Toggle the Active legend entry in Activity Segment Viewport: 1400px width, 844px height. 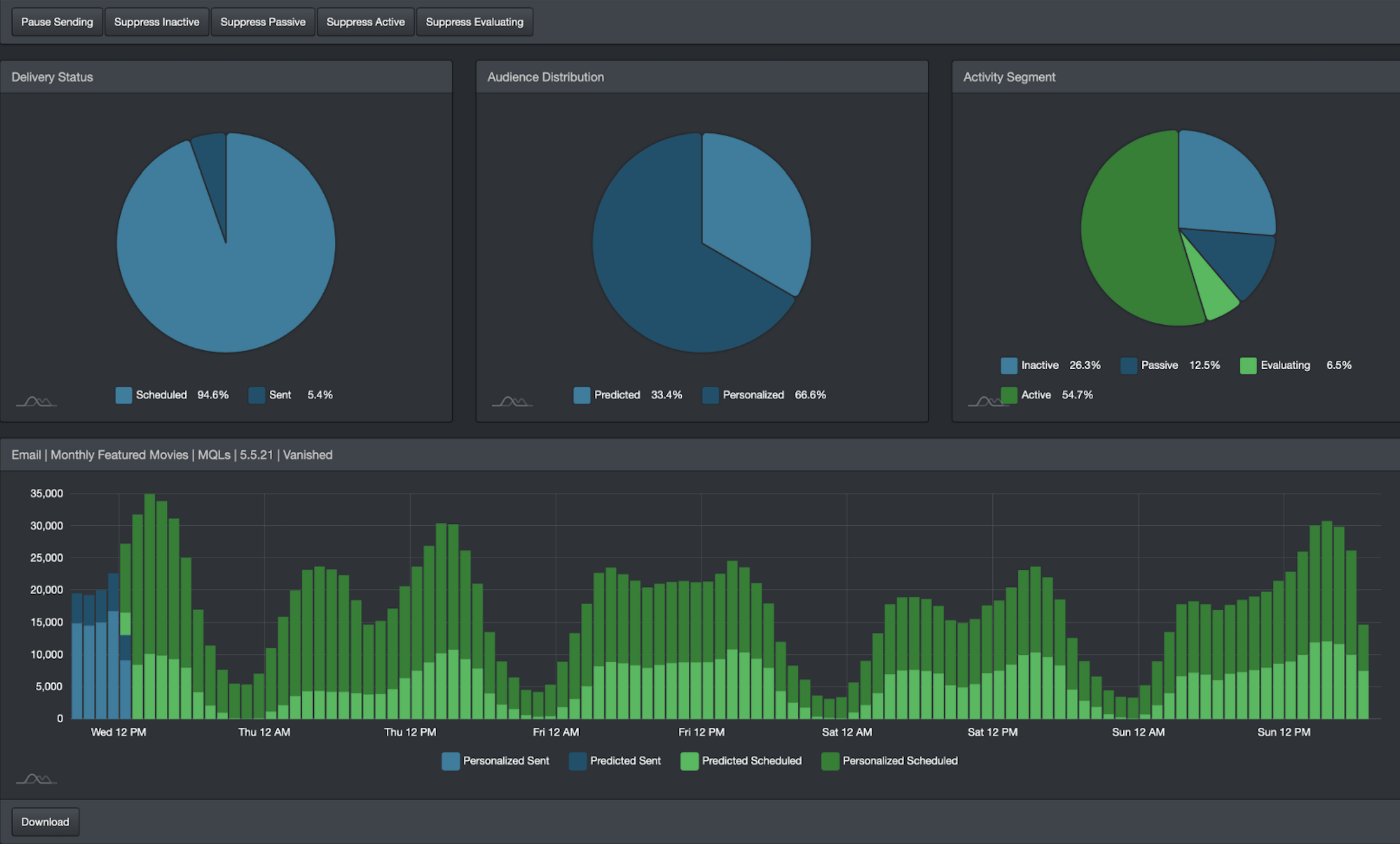click(x=1035, y=395)
